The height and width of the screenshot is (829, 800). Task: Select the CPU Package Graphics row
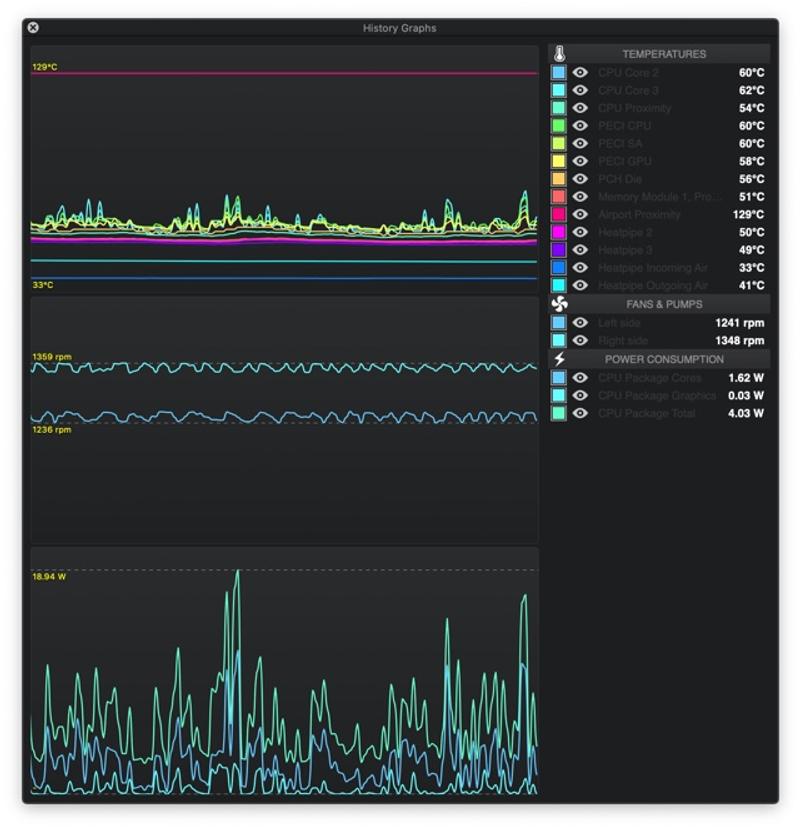[660, 396]
